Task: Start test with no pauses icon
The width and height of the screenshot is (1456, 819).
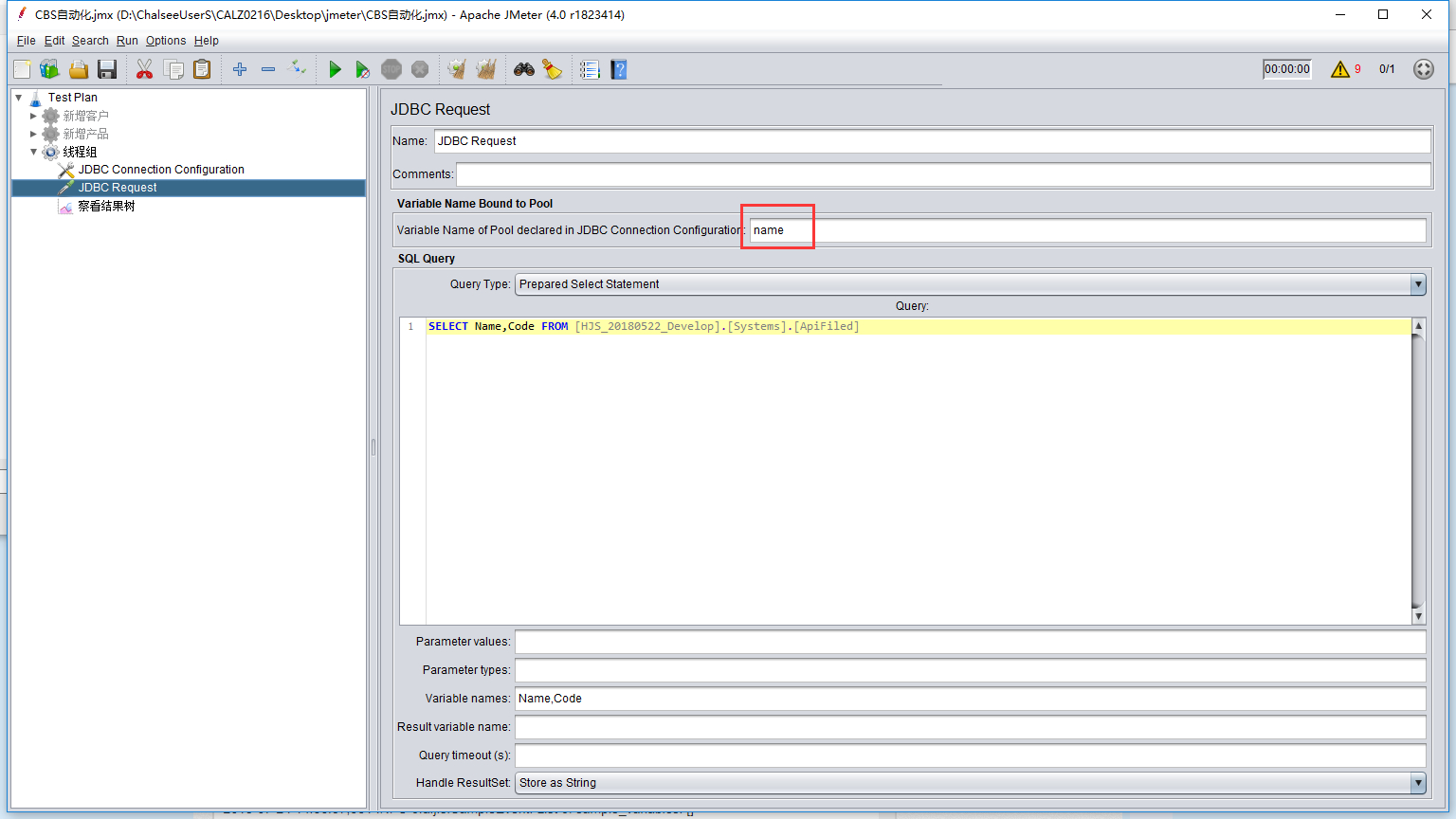Action: [363, 69]
